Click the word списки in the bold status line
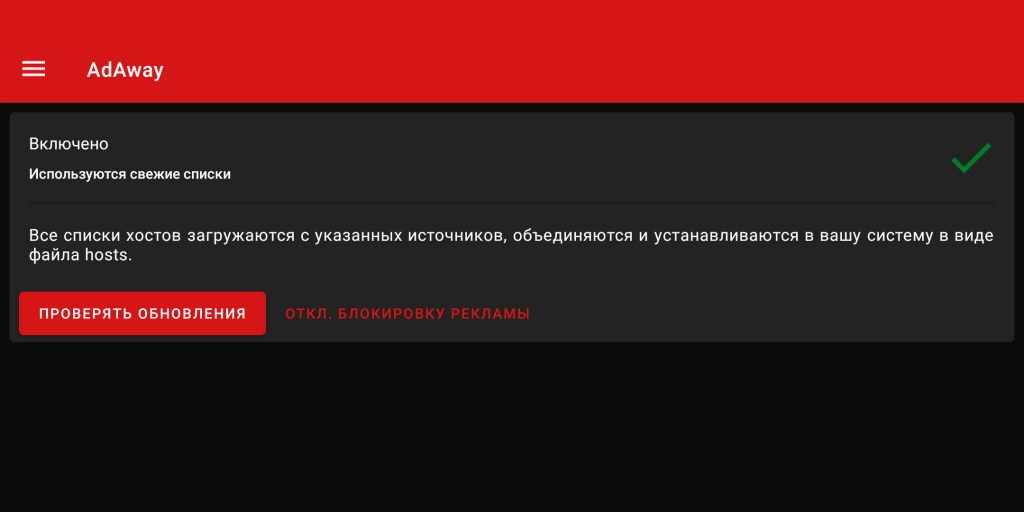This screenshot has height=512, width=1024. (208, 174)
